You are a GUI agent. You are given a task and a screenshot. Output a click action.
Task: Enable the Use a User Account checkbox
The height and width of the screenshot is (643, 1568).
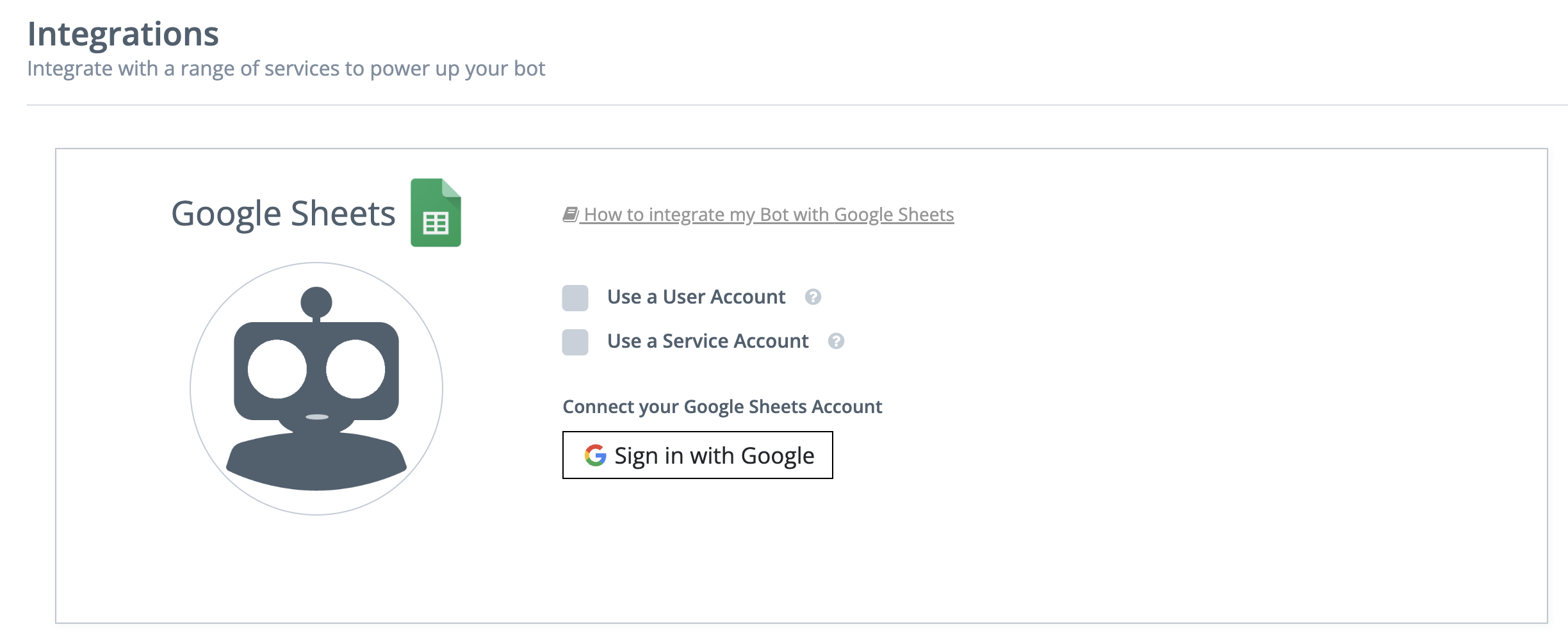[x=575, y=298]
